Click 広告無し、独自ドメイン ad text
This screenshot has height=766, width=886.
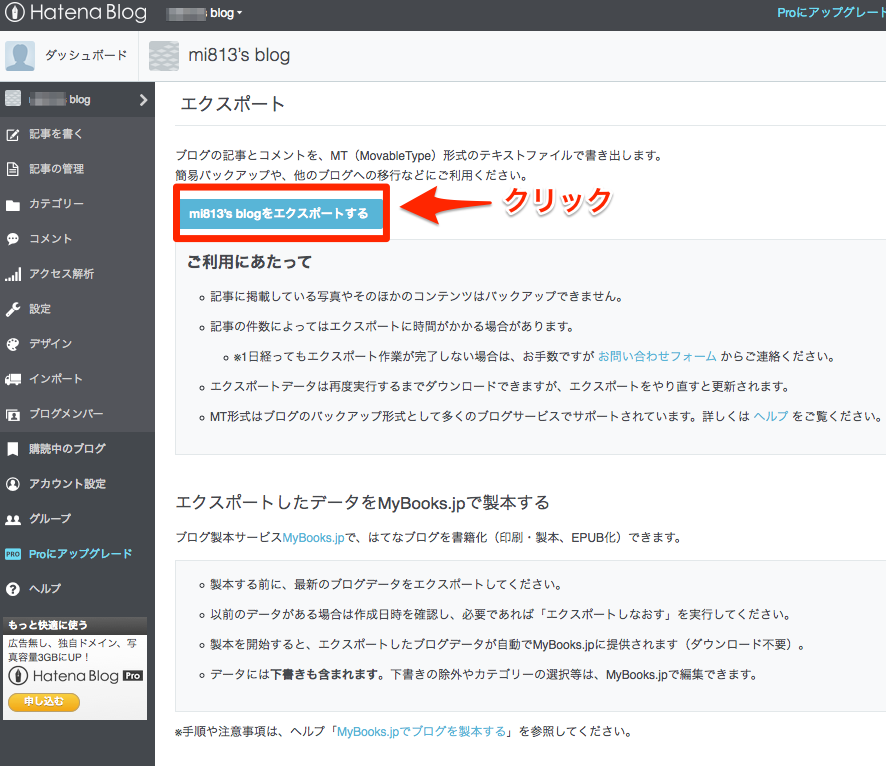(72, 650)
